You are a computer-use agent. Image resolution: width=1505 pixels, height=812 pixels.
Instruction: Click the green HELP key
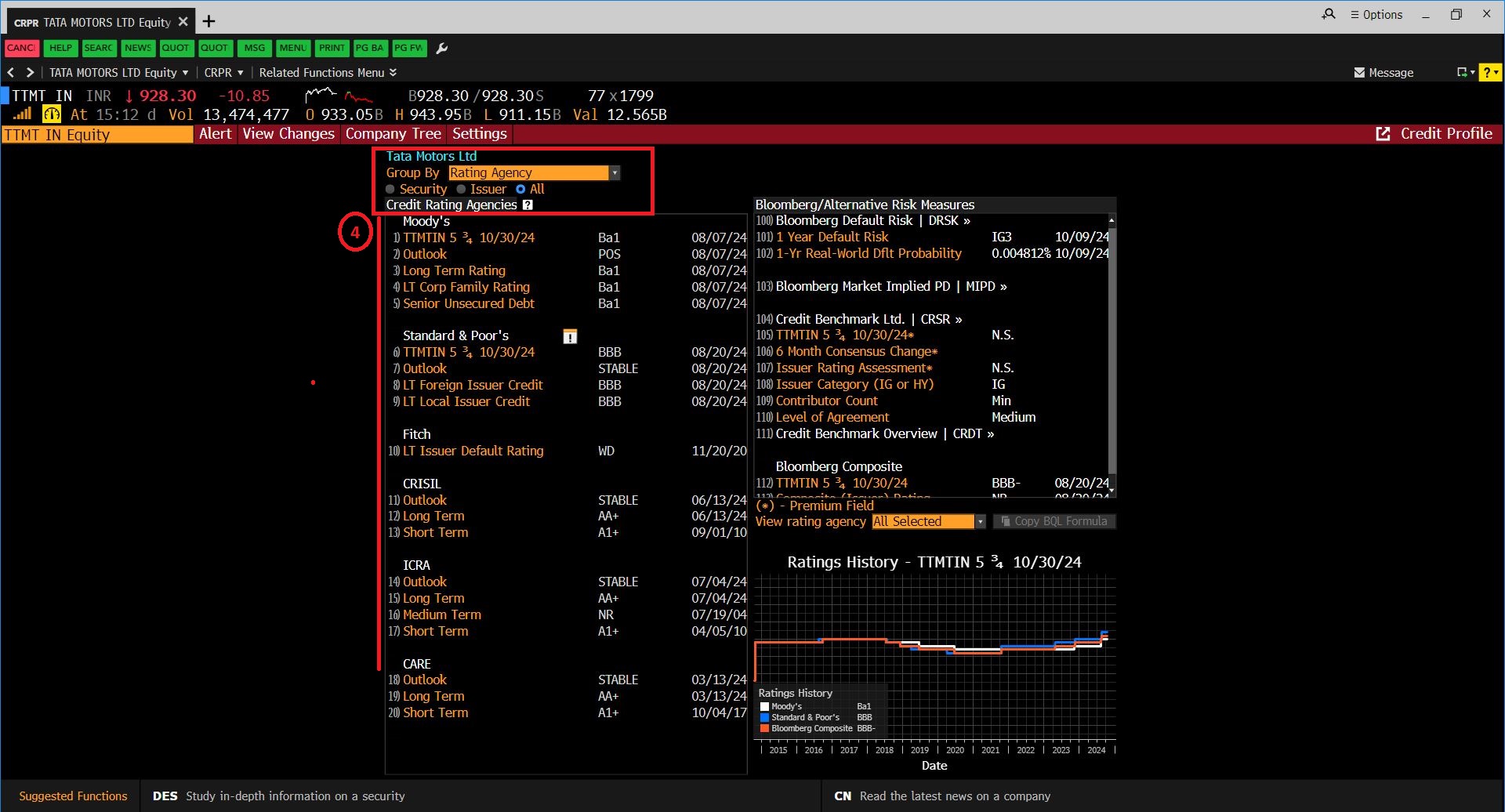60,48
